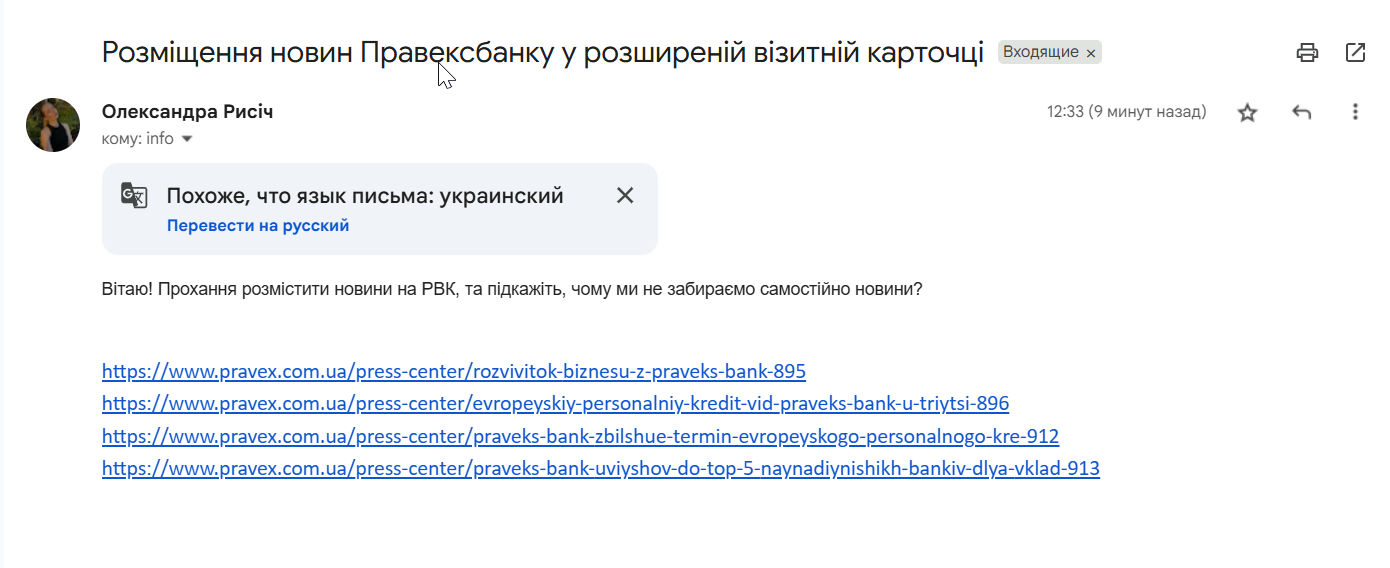Open email in new window icon
Image resolution: width=1390 pixels, height=568 pixels.
pos(1355,53)
